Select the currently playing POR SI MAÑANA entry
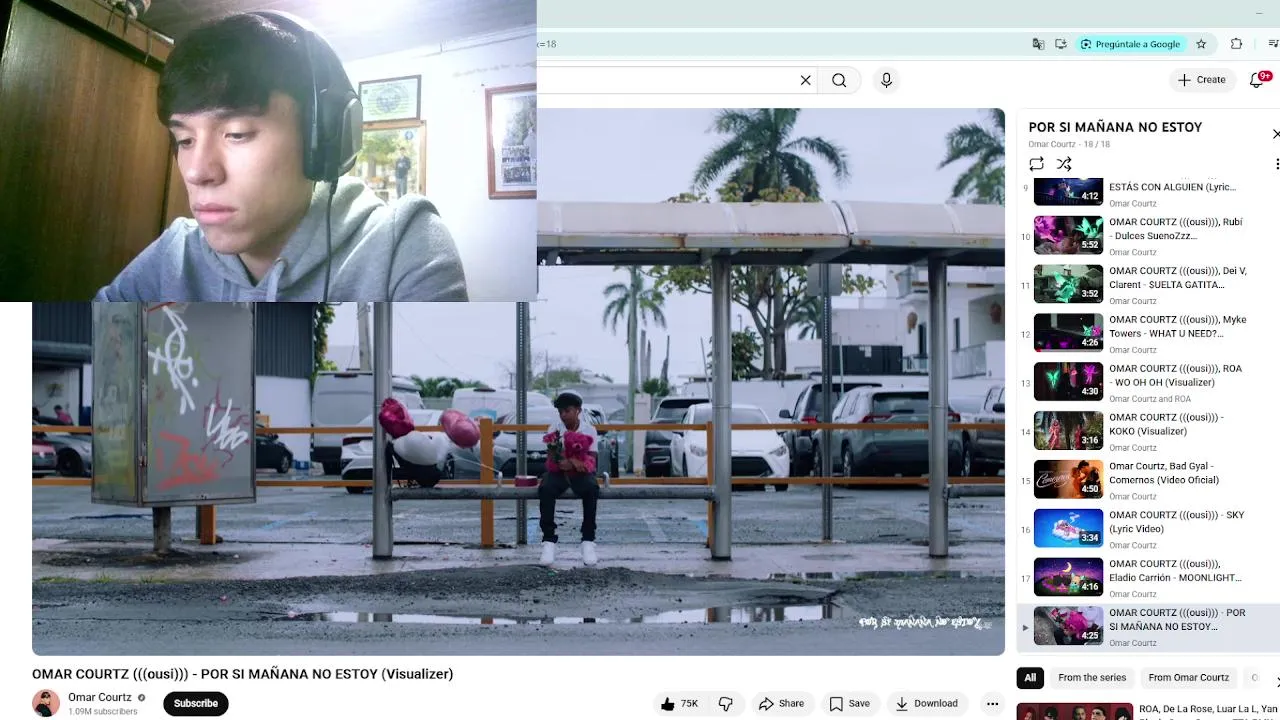1280x720 pixels. (1147, 627)
